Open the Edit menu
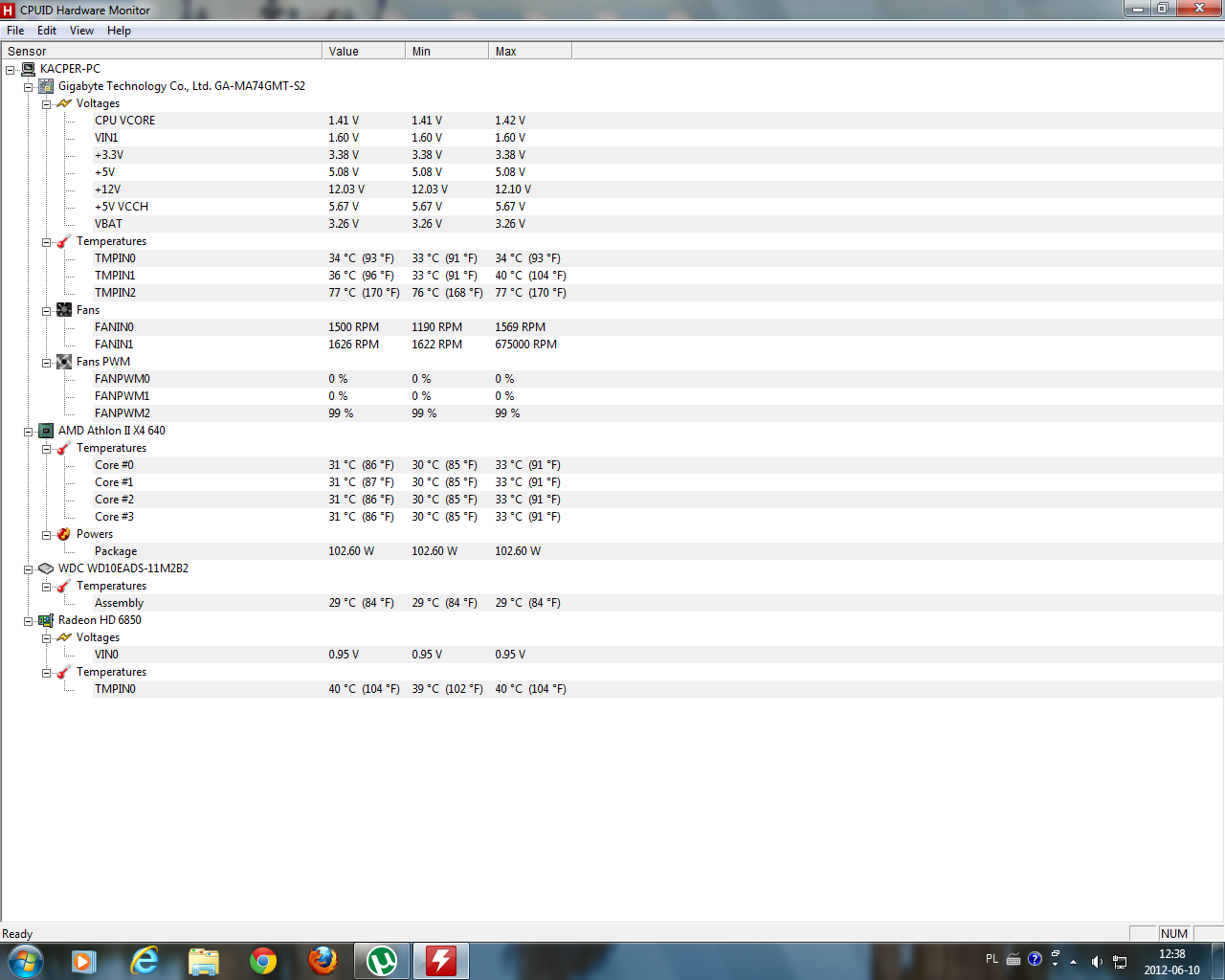The image size is (1225, 980). 47,31
